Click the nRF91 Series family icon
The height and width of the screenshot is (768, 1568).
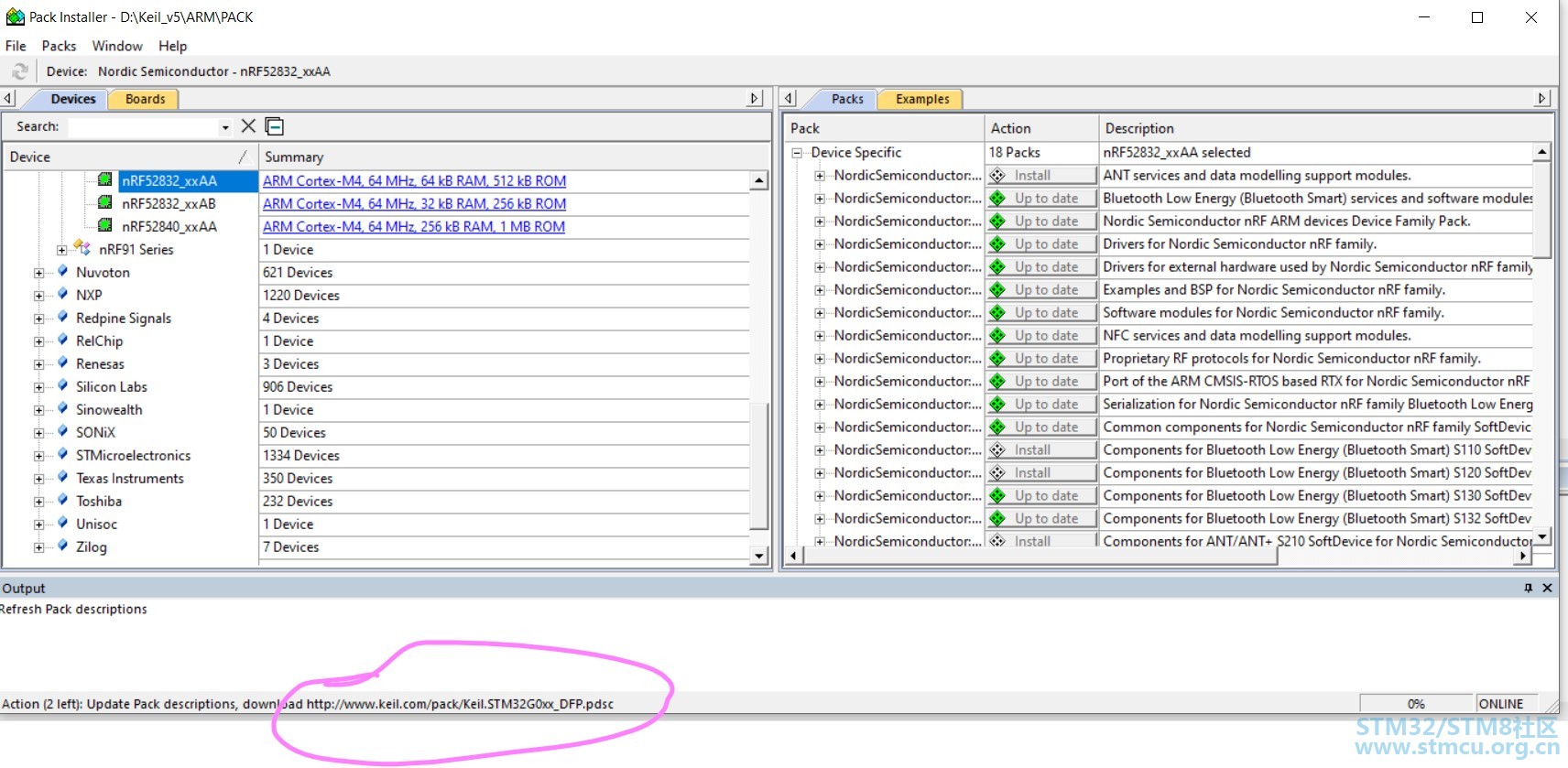(x=82, y=248)
